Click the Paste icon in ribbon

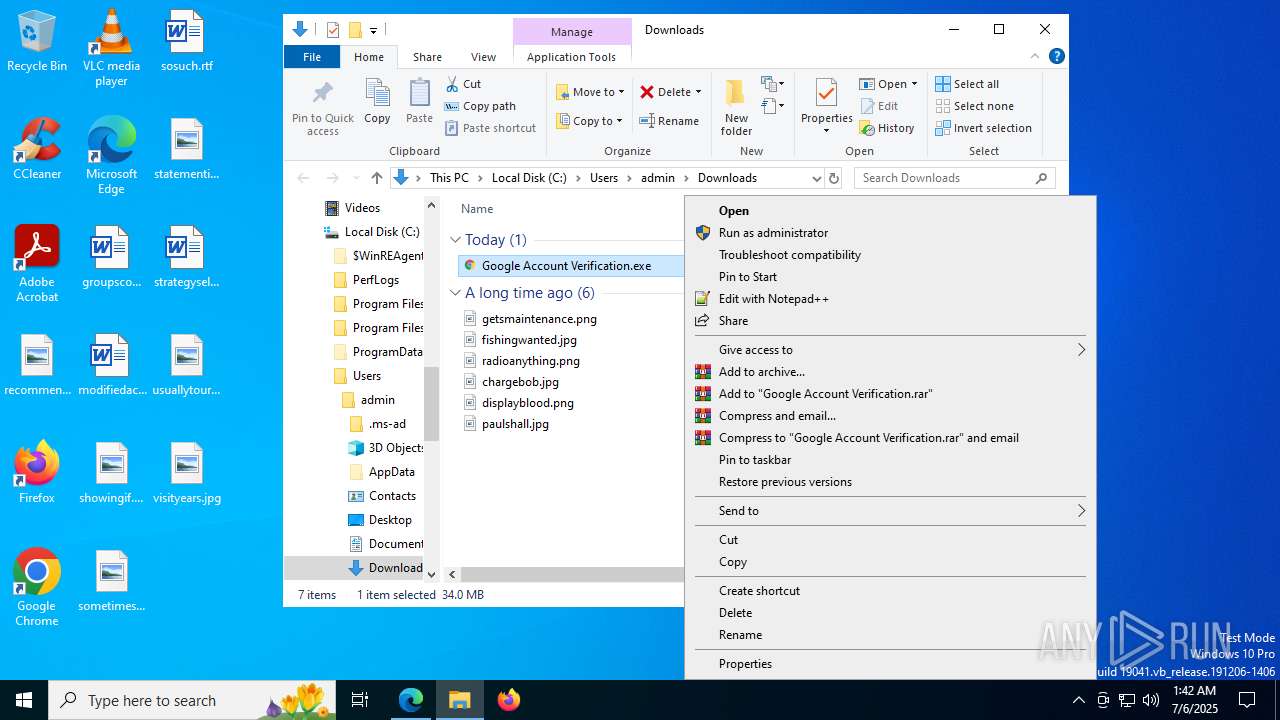pyautogui.click(x=419, y=94)
